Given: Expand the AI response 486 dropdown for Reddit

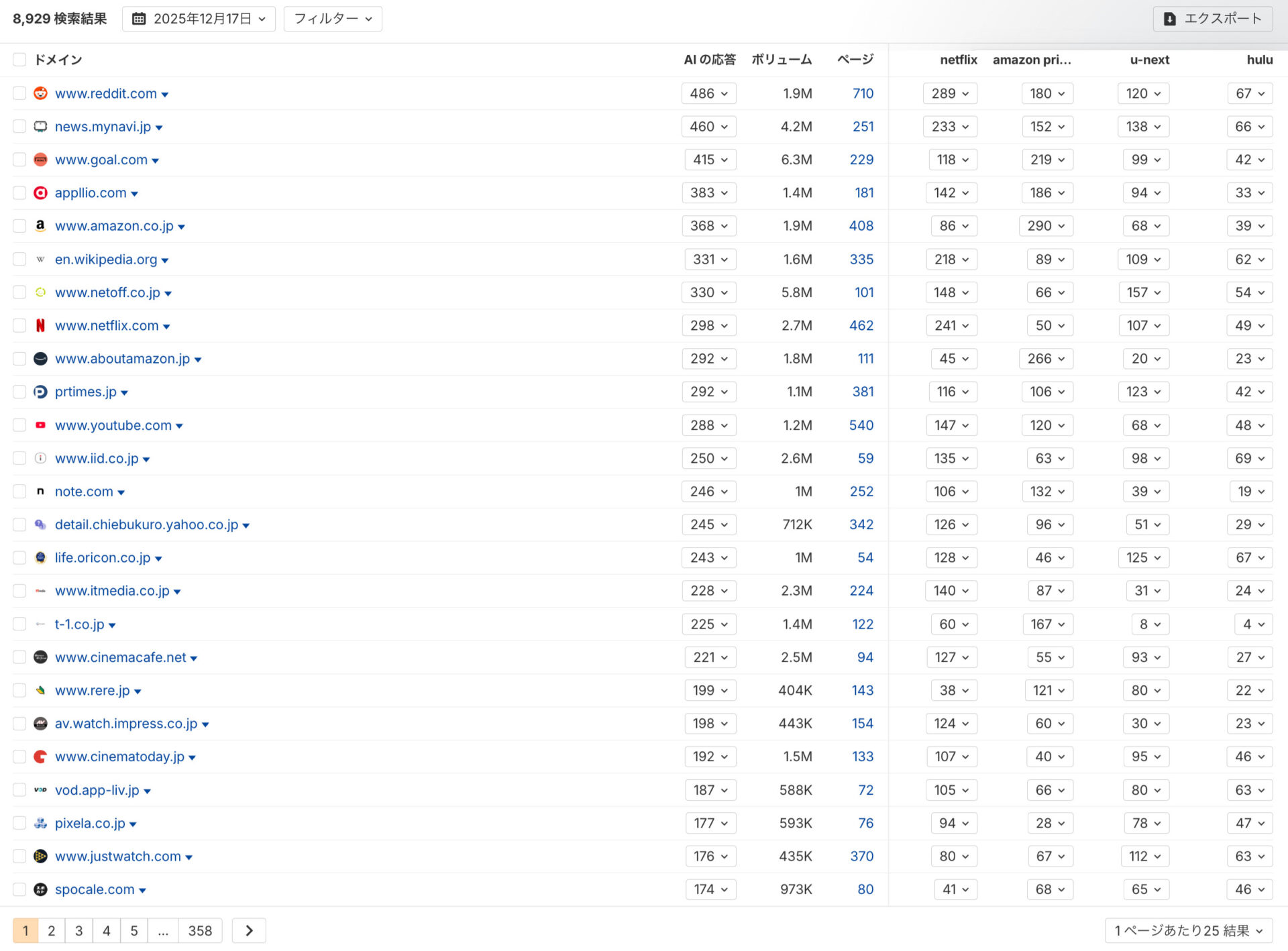Looking at the screenshot, I should (708, 93).
